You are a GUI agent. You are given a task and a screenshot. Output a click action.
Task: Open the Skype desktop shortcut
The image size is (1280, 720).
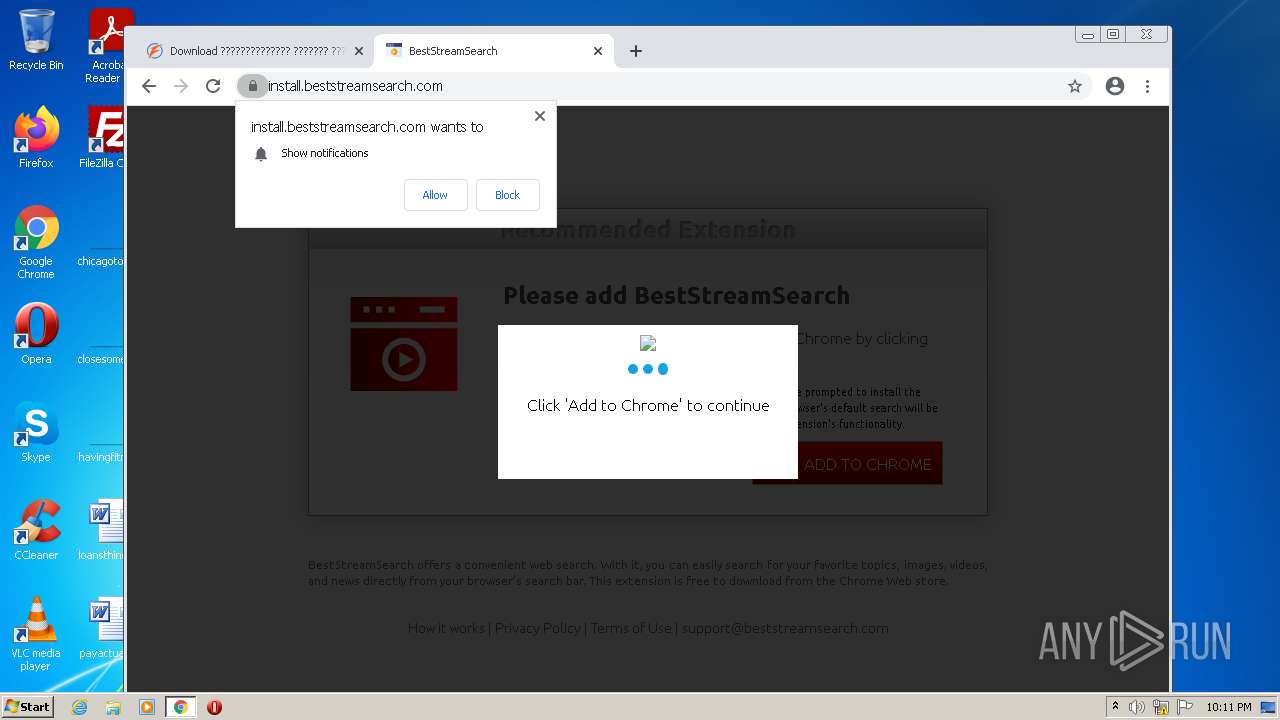click(36, 431)
